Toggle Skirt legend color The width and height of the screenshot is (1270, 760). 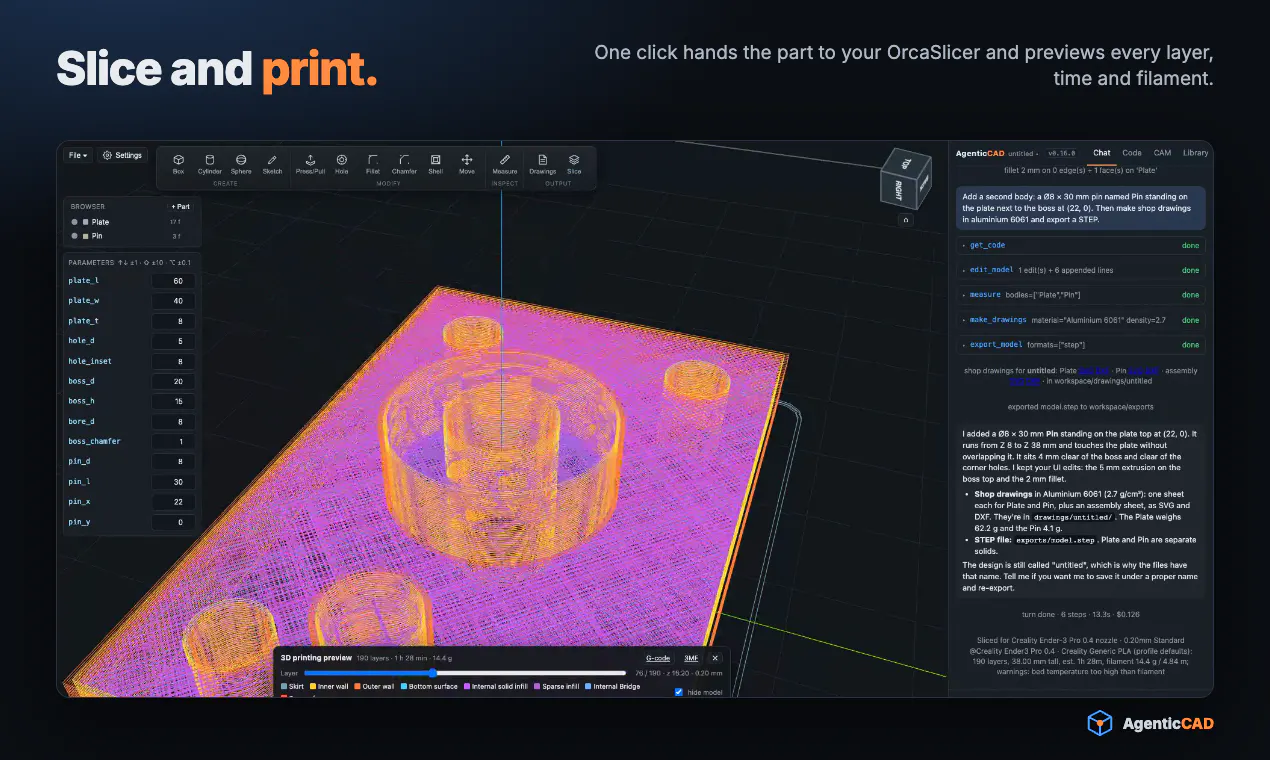[284, 686]
